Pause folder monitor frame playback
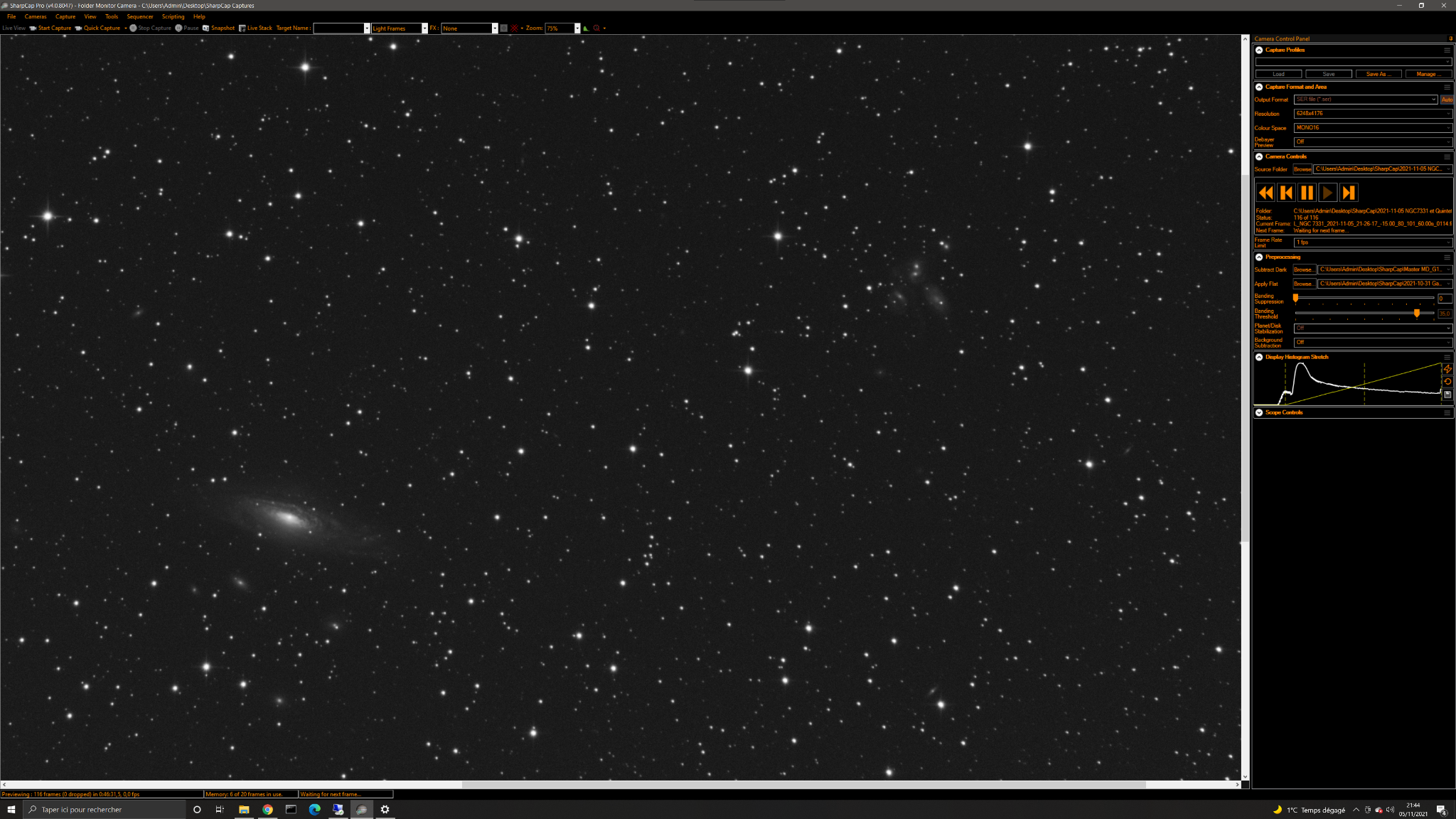This screenshot has width=1456, height=819. 1307,193
